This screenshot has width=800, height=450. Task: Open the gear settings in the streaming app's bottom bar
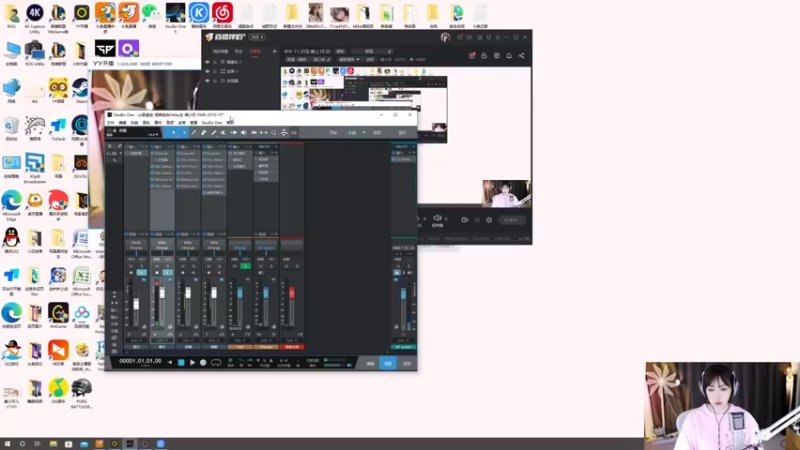click(489, 220)
